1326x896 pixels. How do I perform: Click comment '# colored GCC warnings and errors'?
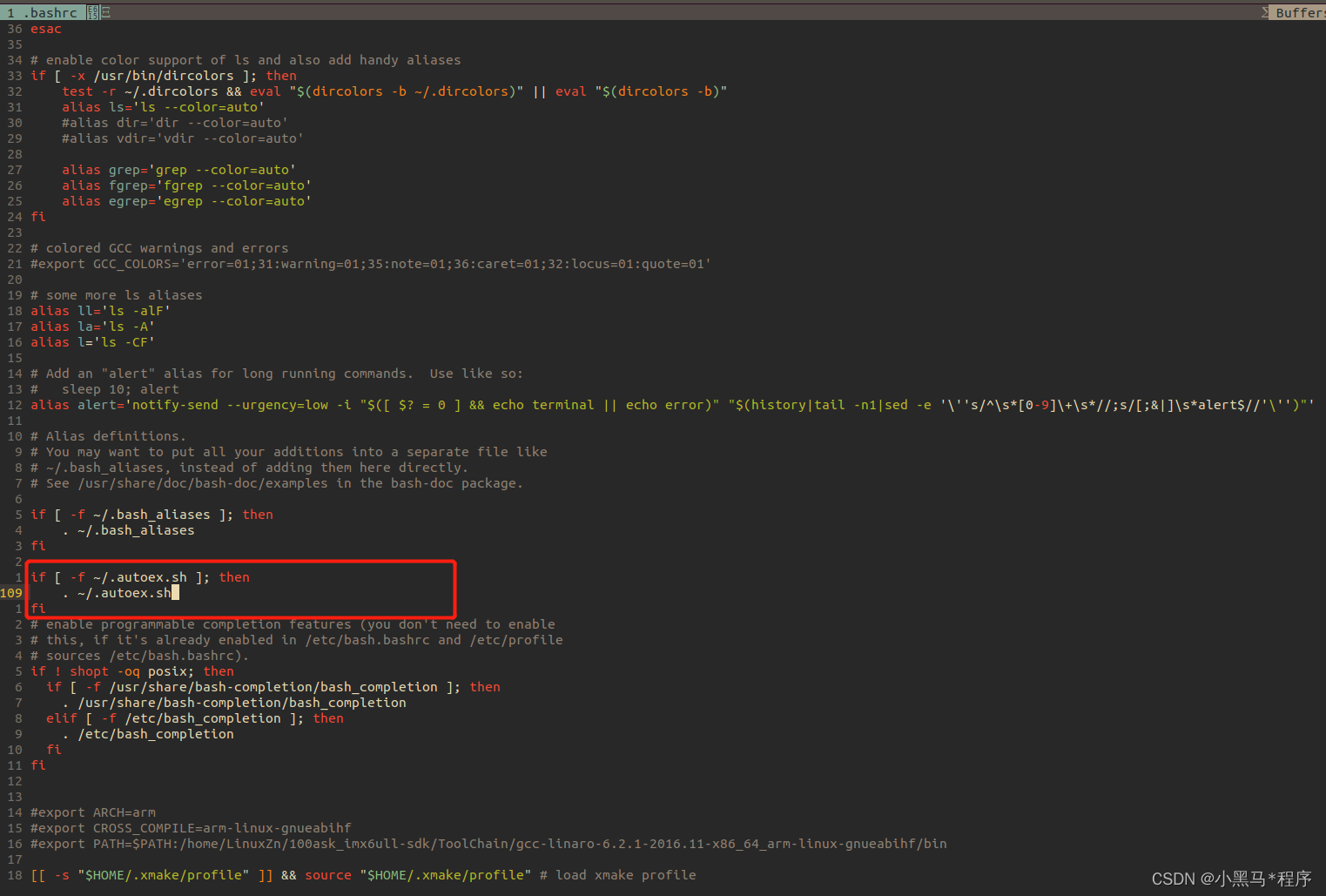(x=159, y=248)
